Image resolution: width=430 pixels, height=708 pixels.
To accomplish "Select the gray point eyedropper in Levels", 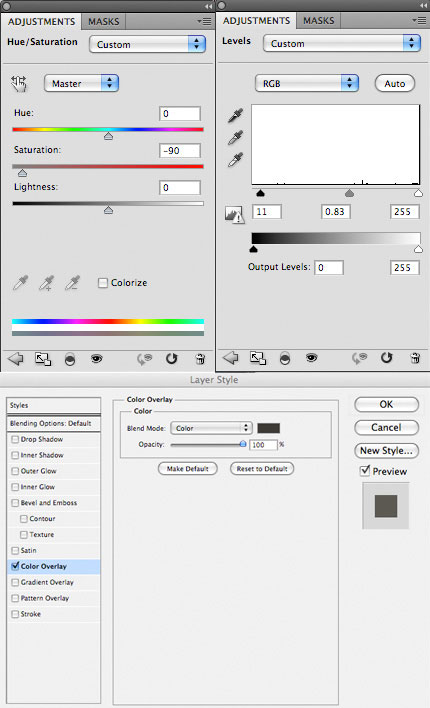I will point(235,137).
